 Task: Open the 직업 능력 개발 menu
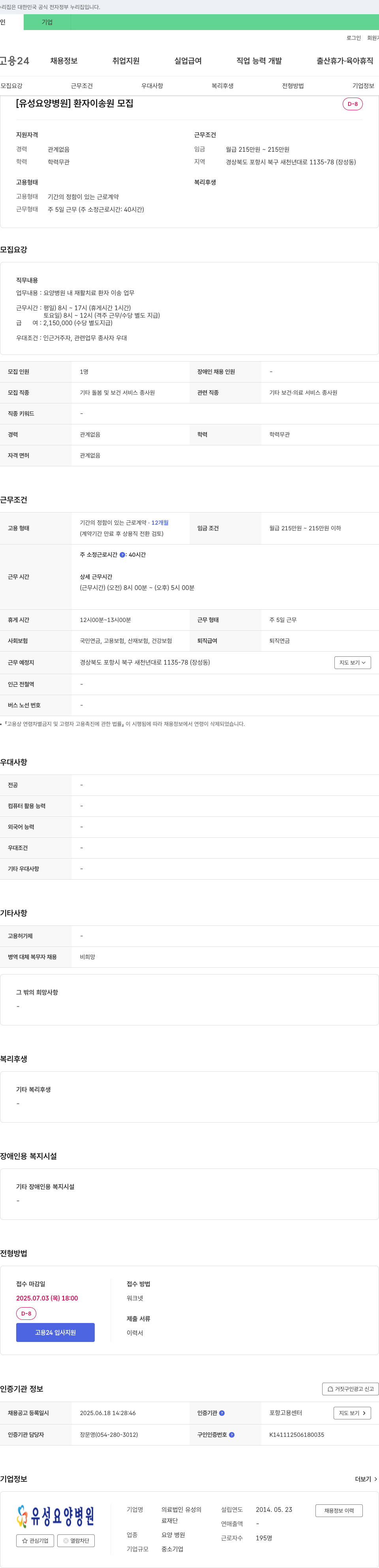coord(259,61)
